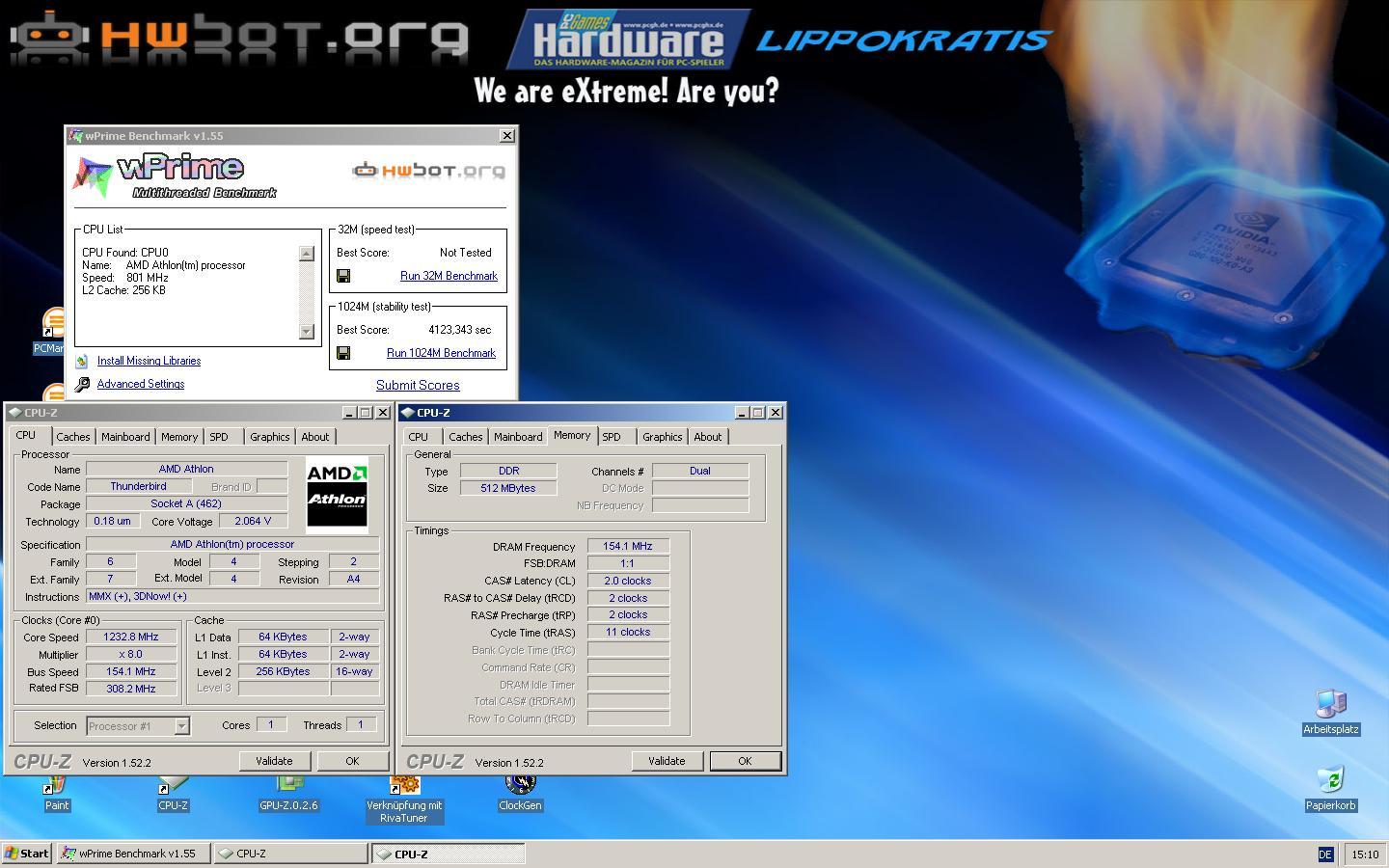Click the memory Size value 512 MBytes
1389x868 pixels.
[x=508, y=489]
